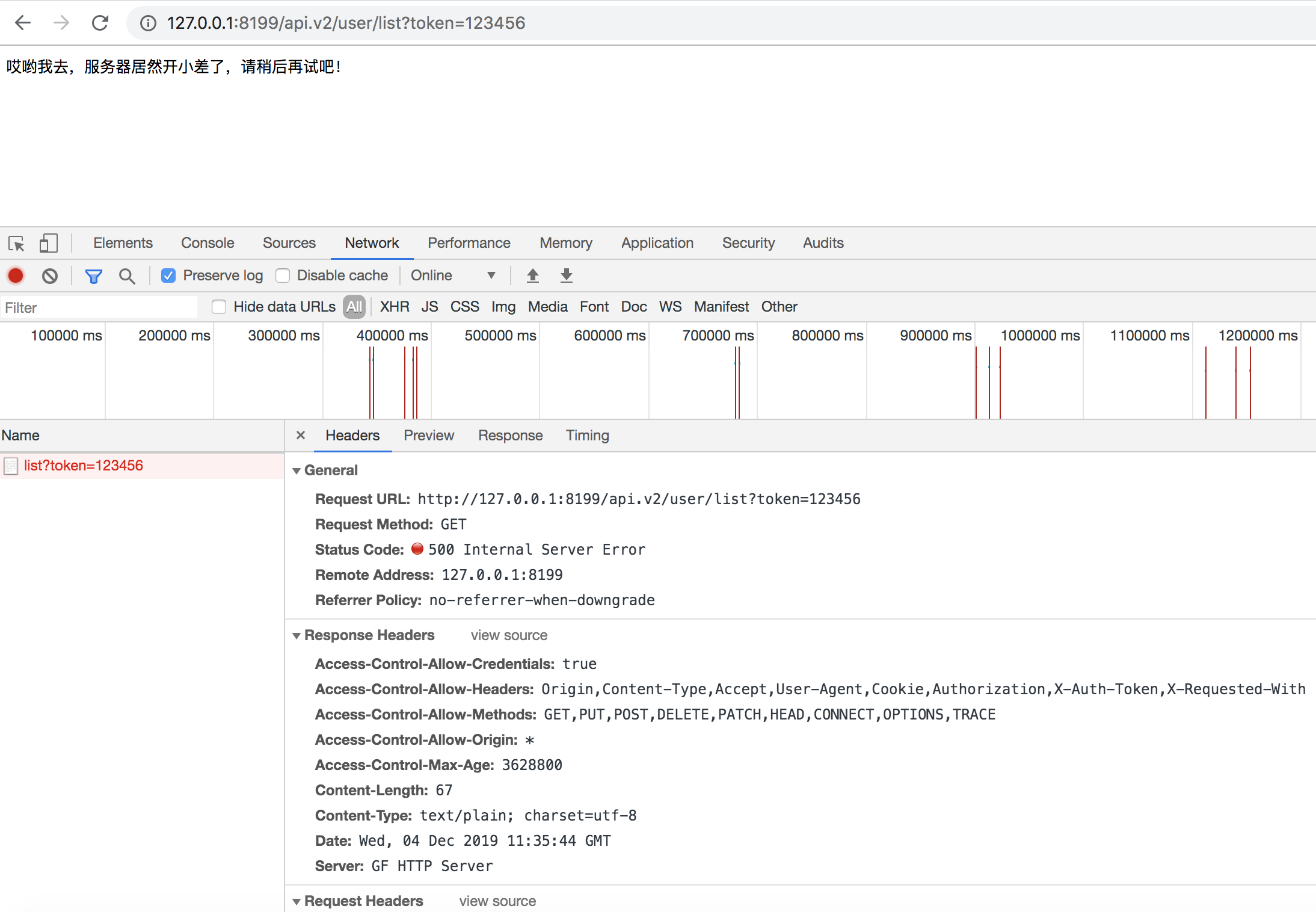Open the Online throttling dropdown
The width and height of the screenshot is (1316, 912).
click(x=453, y=276)
